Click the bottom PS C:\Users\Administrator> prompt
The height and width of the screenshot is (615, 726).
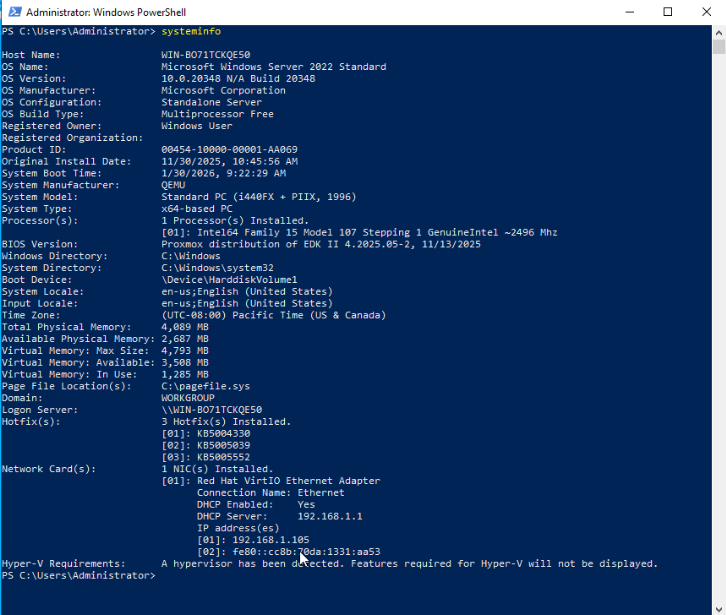click(x=79, y=576)
